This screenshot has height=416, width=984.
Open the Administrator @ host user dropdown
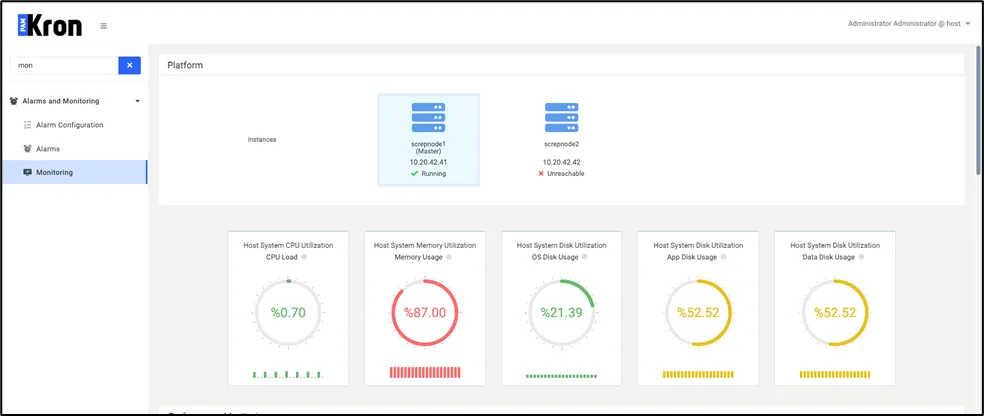tap(909, 23)
